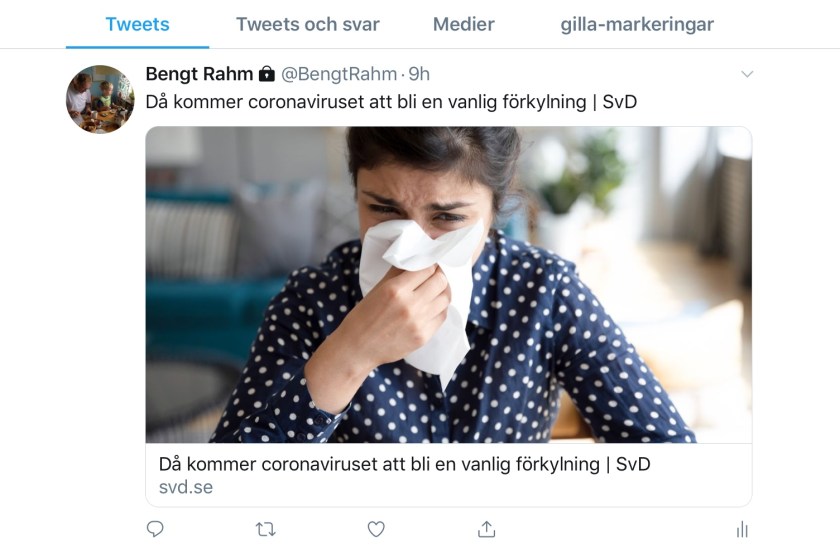Retweet the coronavirus article tweet
Screen dimensions: 840x548
tap(266, 529)
